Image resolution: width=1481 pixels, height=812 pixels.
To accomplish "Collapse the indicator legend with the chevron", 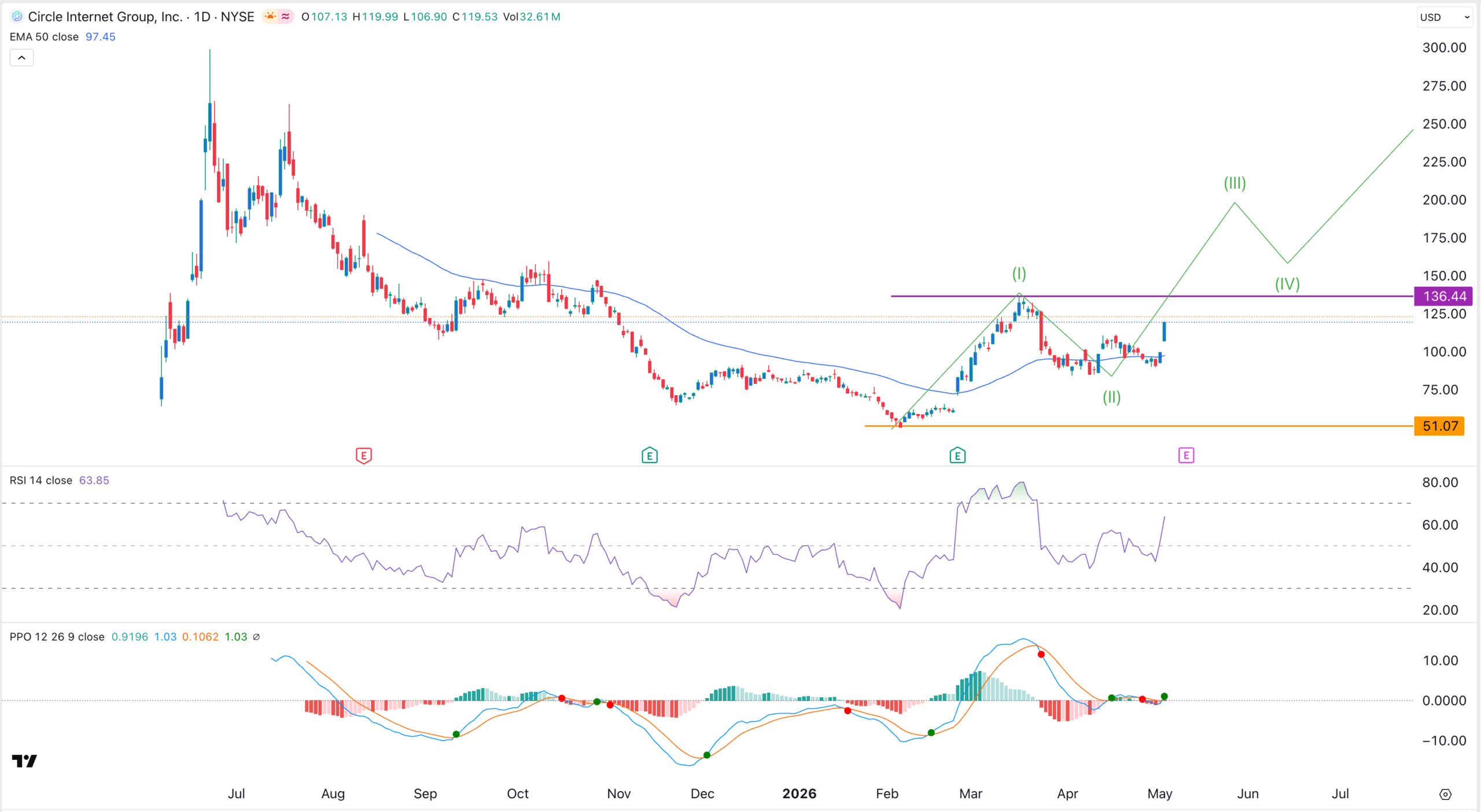I will (21, 58).
